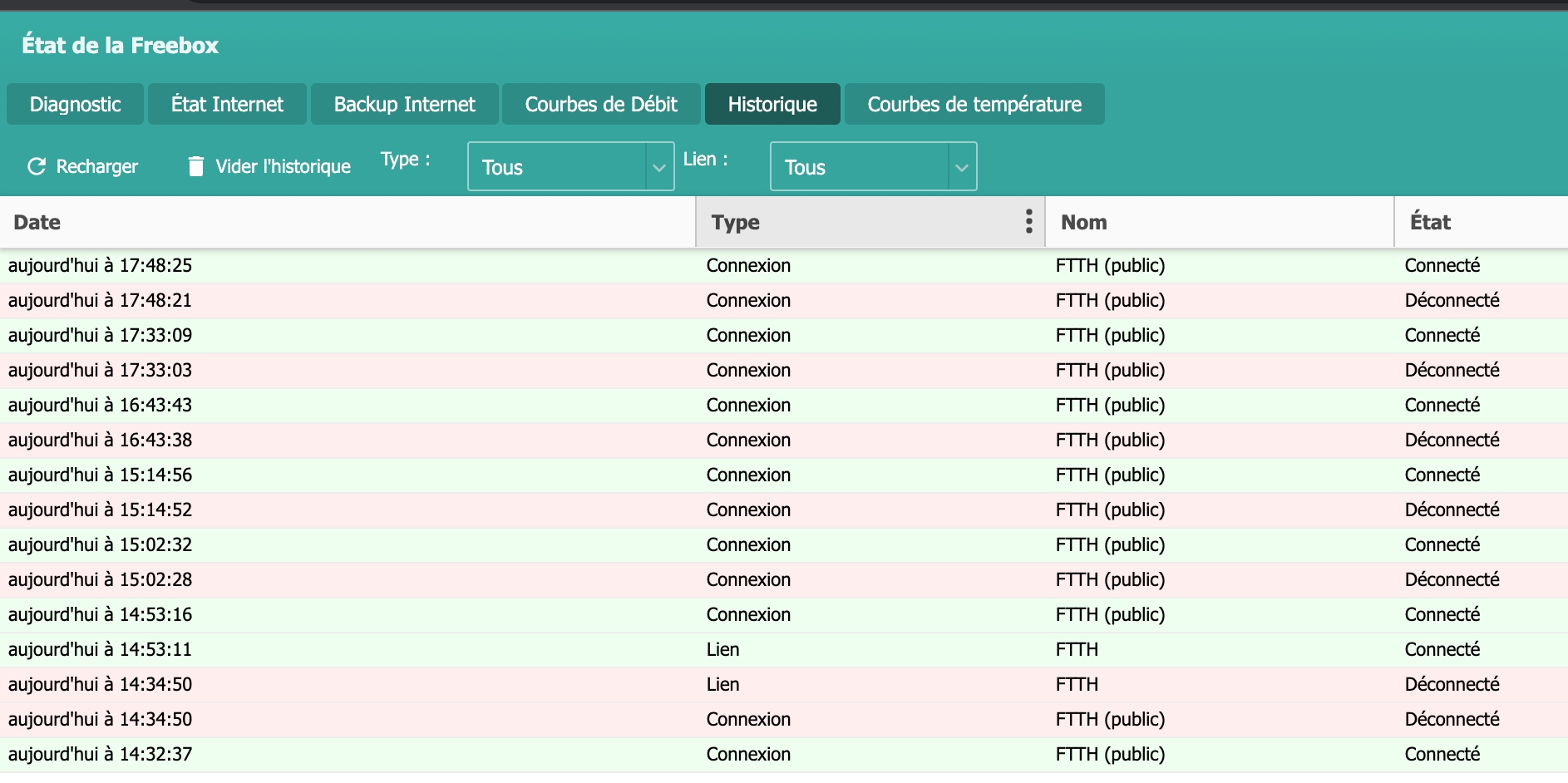Go to the Backup Internet tab
Viewport: 1568px width, 783px height.
click(x=405, y=105)
